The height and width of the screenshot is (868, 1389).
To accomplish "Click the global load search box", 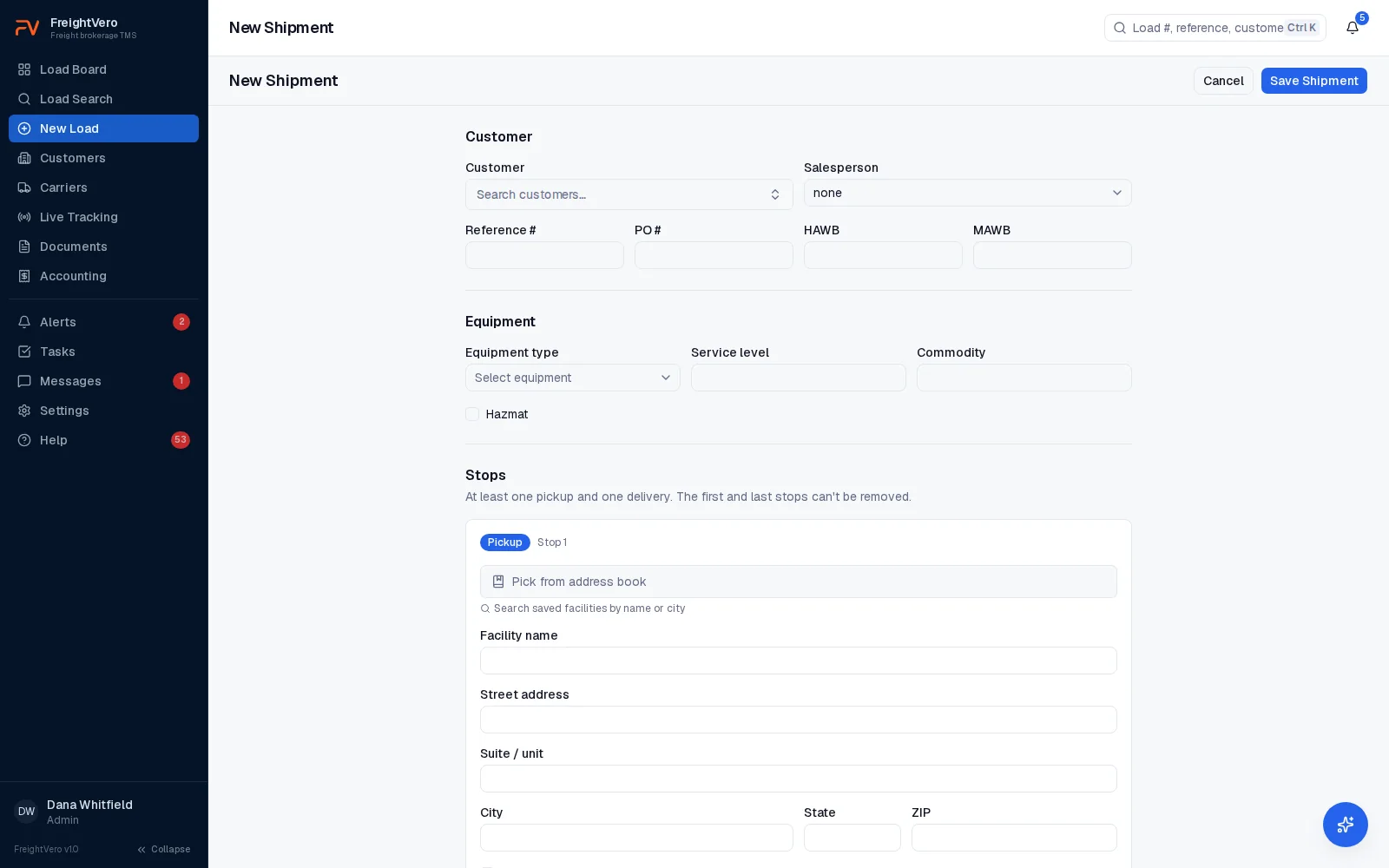I will (1215, 28).
